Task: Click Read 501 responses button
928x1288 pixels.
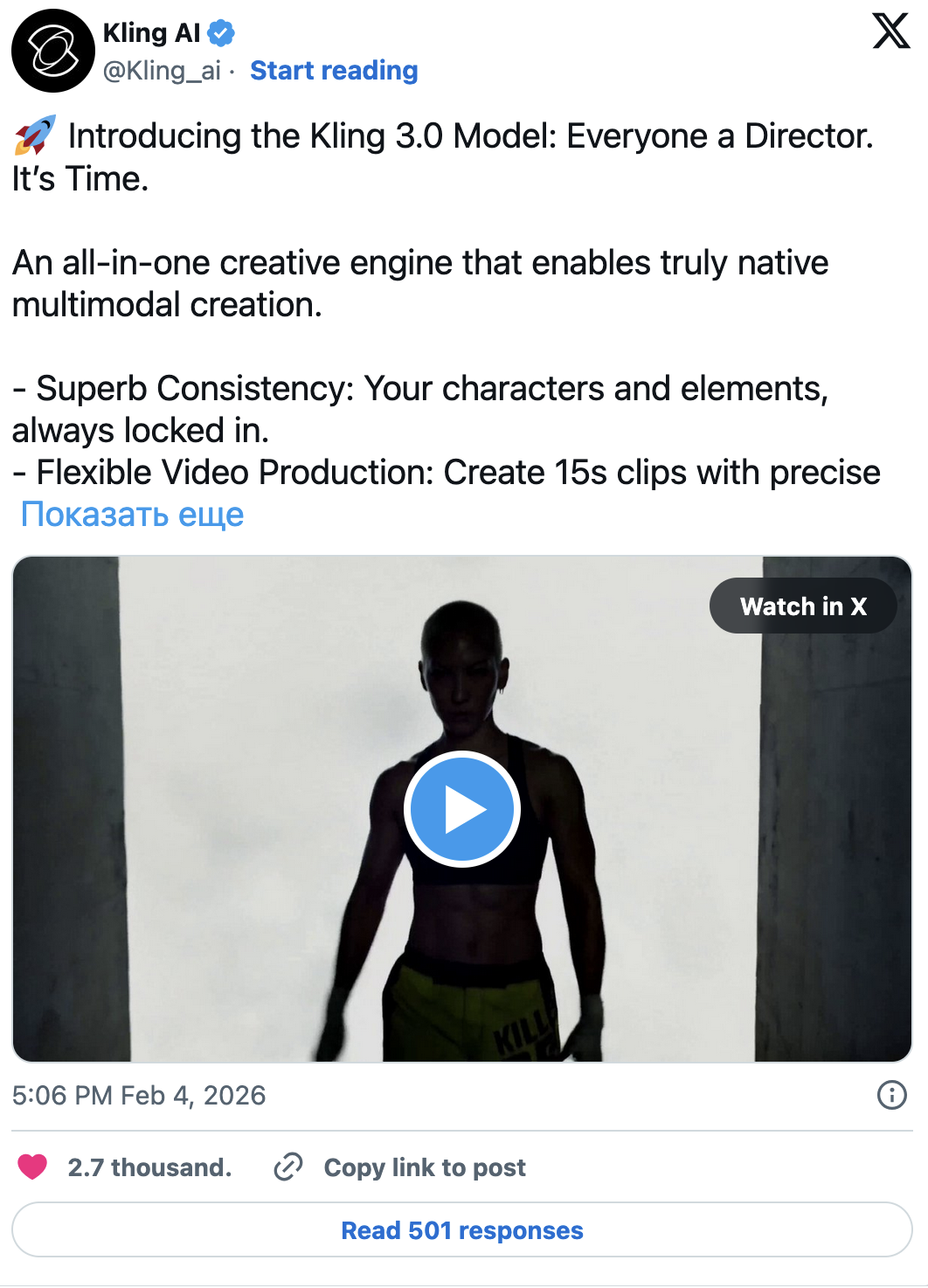Action: point(461,1230)
